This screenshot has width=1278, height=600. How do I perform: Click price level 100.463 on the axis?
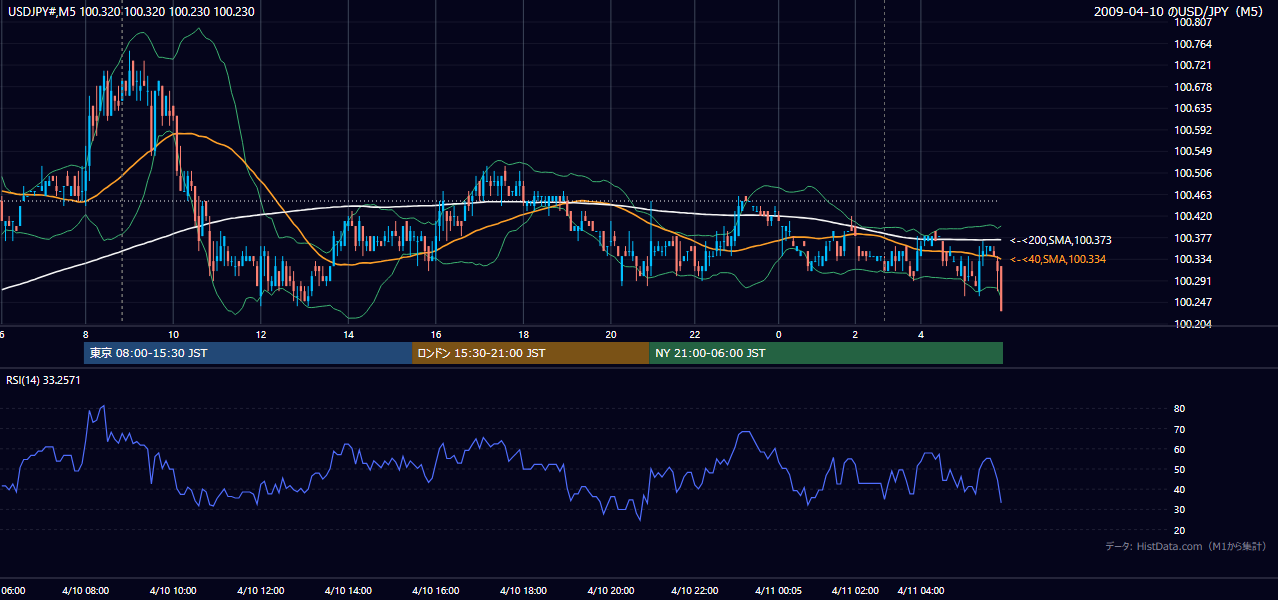1193,195
